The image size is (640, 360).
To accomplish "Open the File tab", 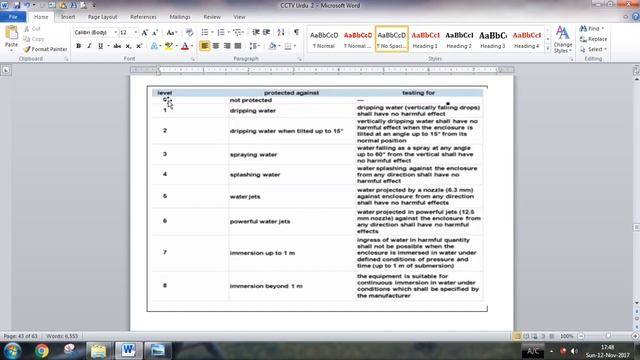I will 13,17.
